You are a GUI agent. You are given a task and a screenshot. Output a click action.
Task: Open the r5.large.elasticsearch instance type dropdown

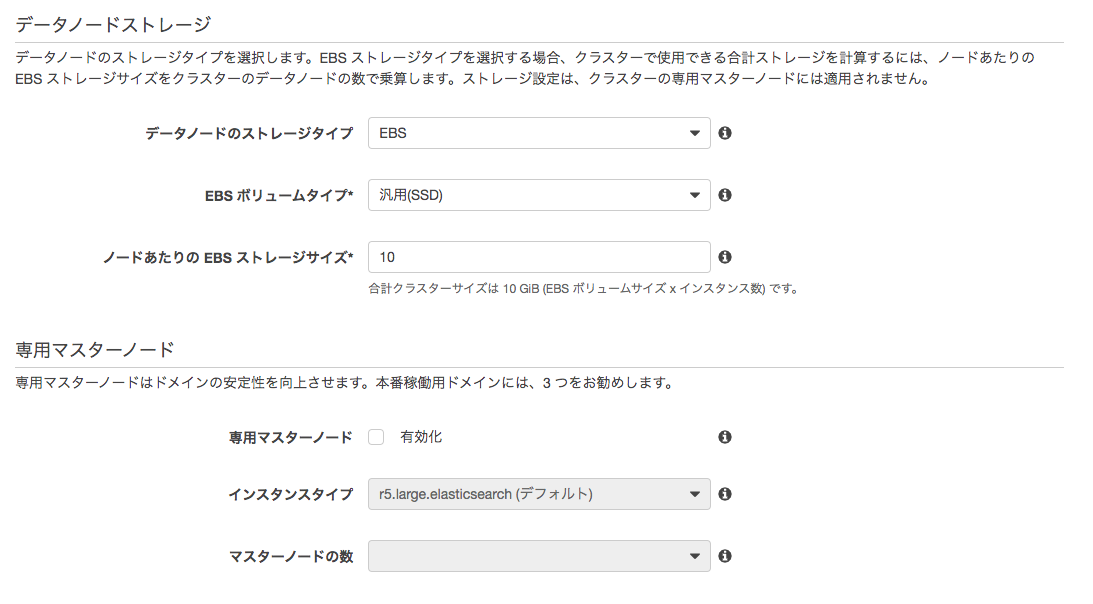click(539, 494)
